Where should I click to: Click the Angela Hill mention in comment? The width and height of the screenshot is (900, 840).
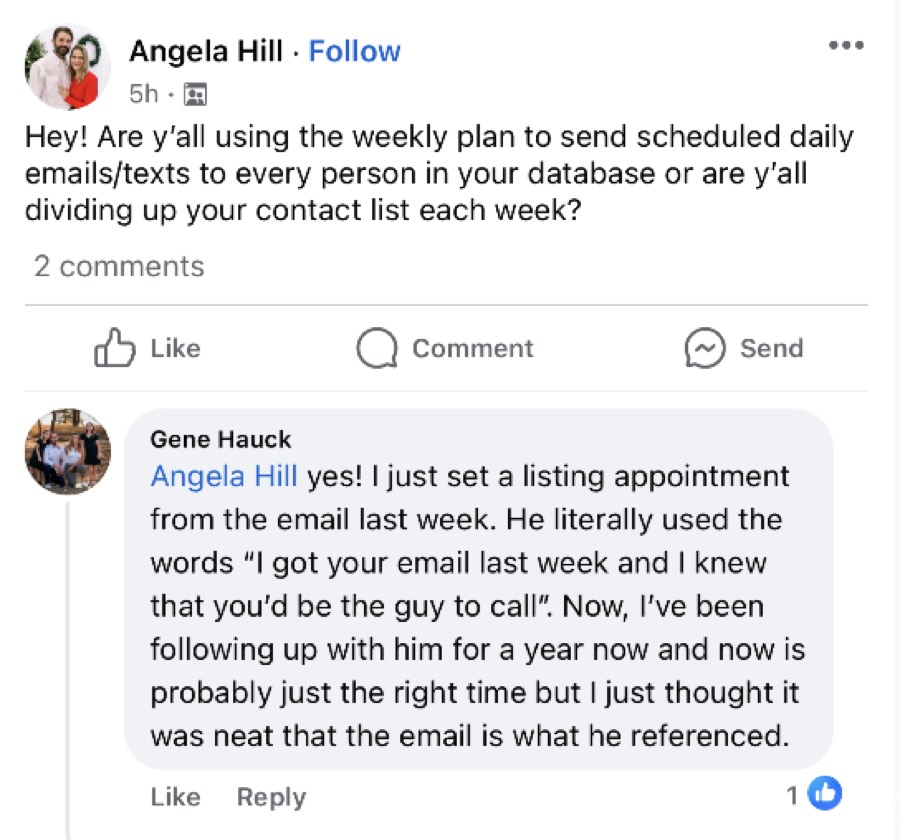click(224, 477)
